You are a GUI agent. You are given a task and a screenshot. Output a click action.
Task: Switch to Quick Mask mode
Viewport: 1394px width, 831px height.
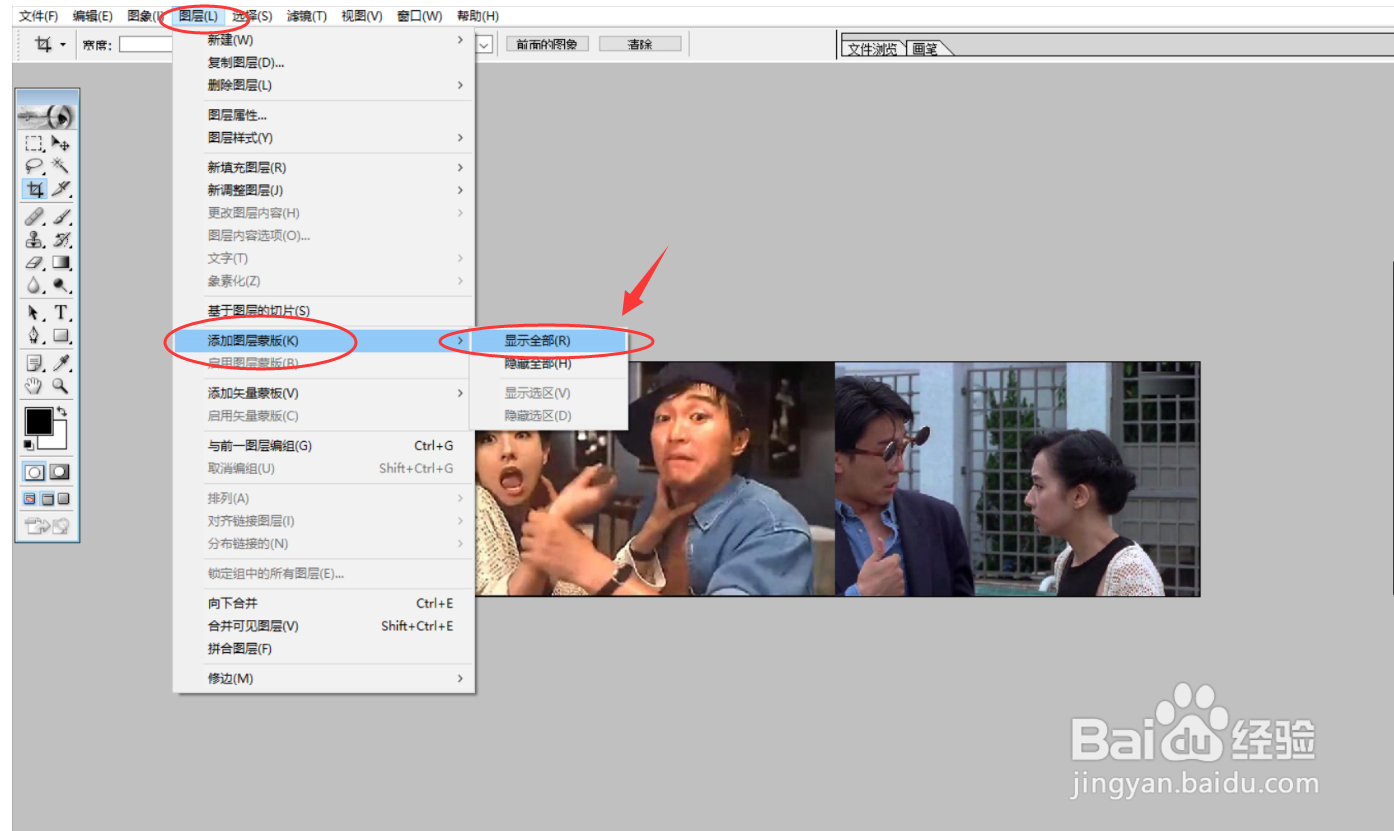click(x=60, y=472)
